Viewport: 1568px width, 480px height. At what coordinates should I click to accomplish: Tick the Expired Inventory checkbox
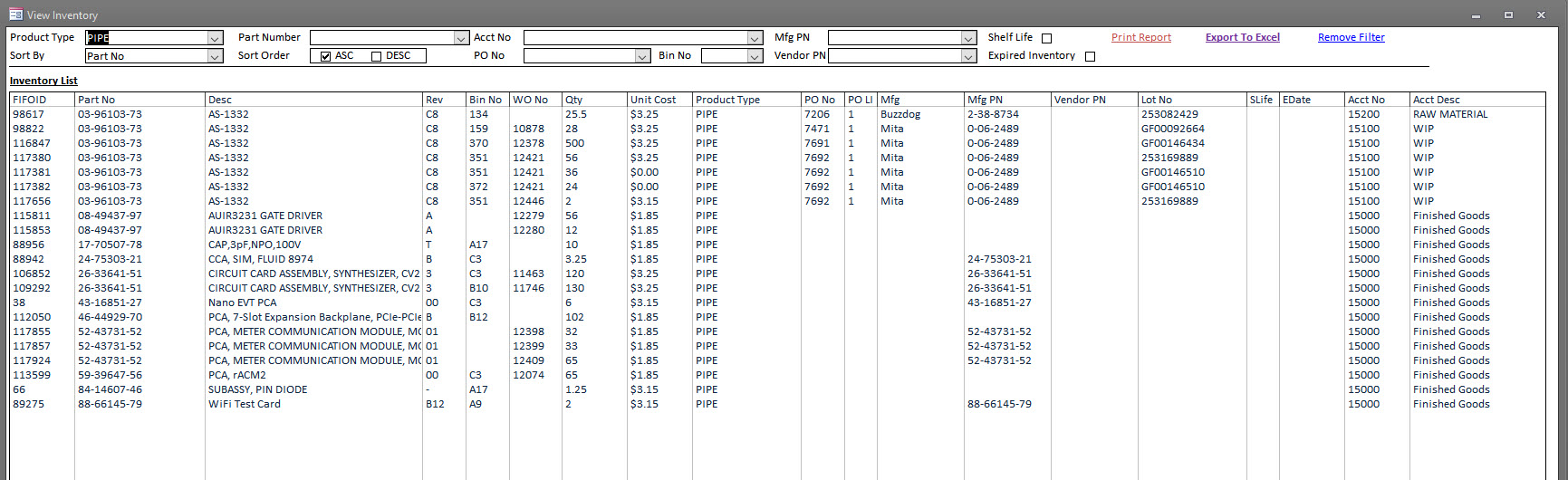(1091, 56)
